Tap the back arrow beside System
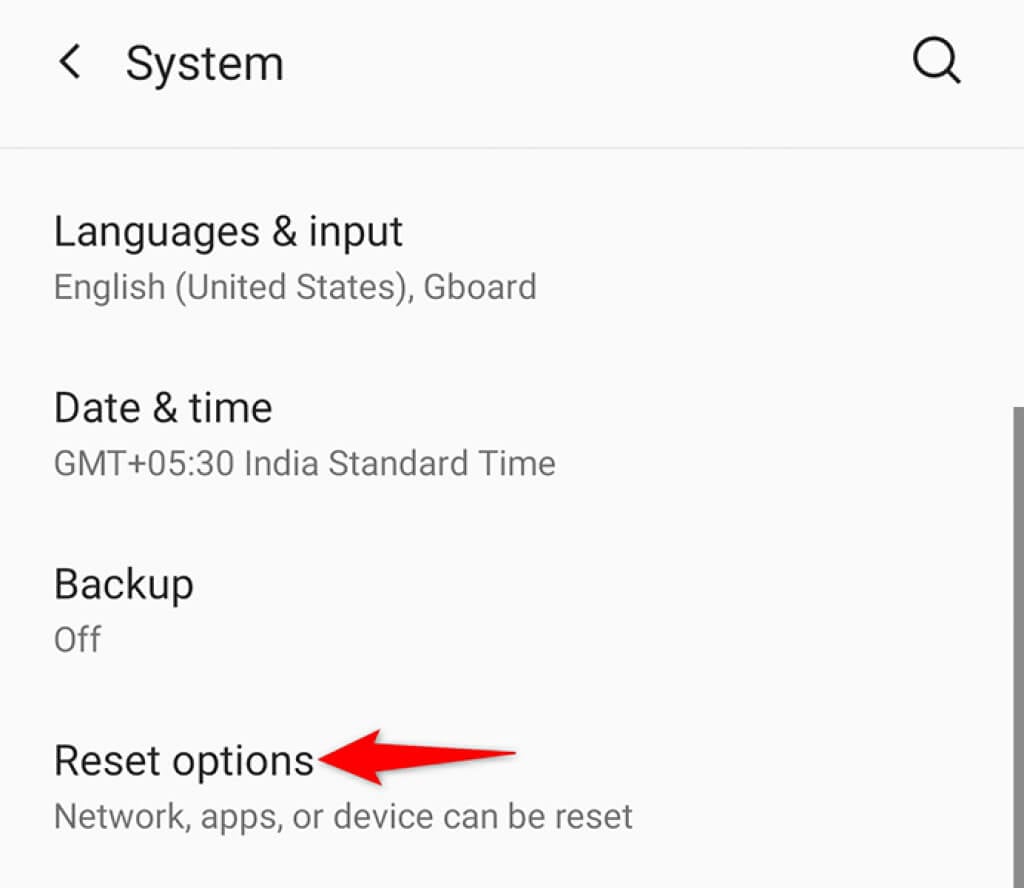This screenshot has width=1024, height=888. pos(70,63)
